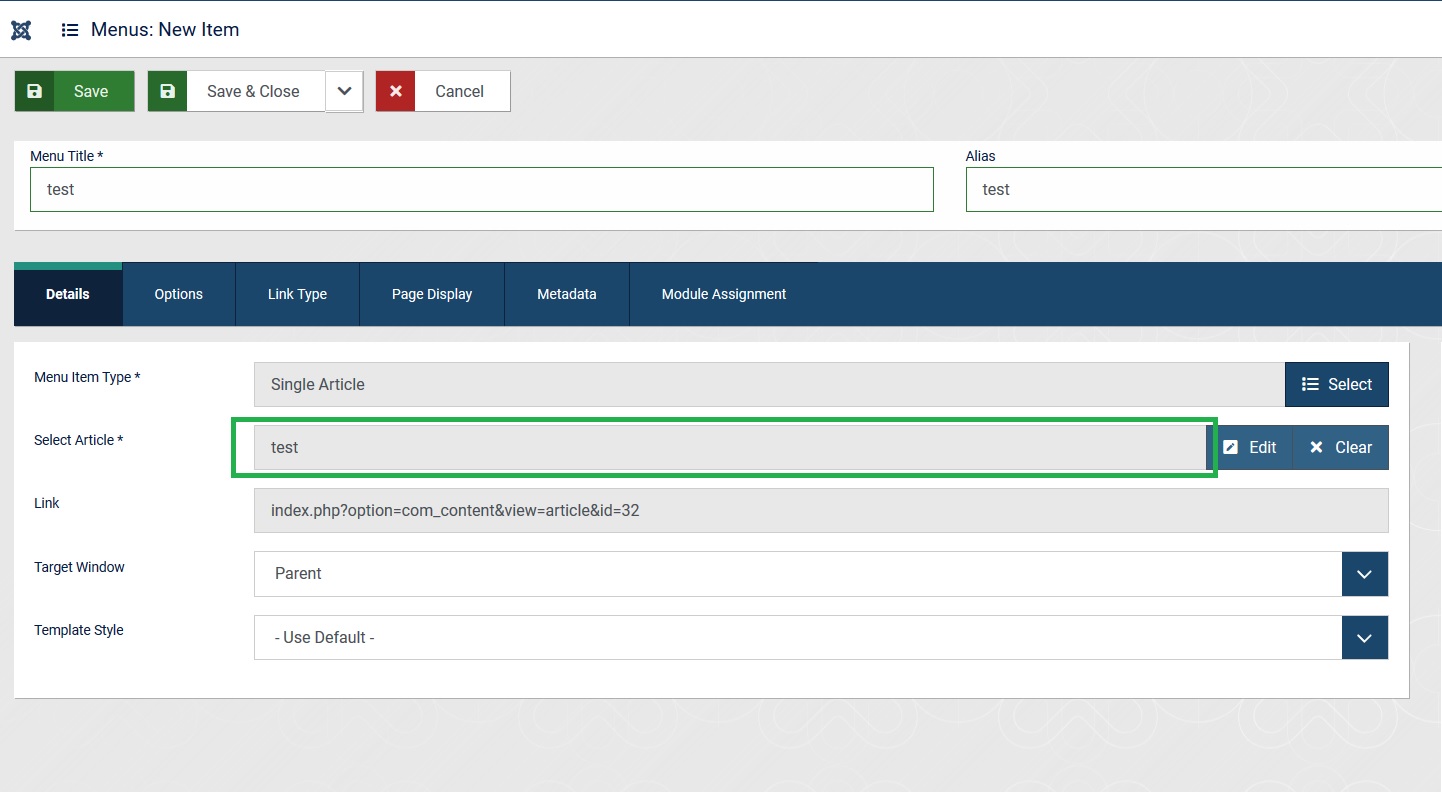Open the Template Style dropdown

821,637
